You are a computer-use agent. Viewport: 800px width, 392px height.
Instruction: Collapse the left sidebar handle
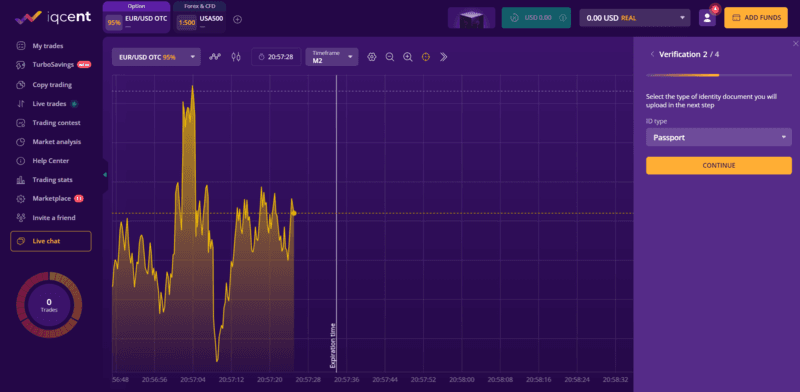[105, 175]
